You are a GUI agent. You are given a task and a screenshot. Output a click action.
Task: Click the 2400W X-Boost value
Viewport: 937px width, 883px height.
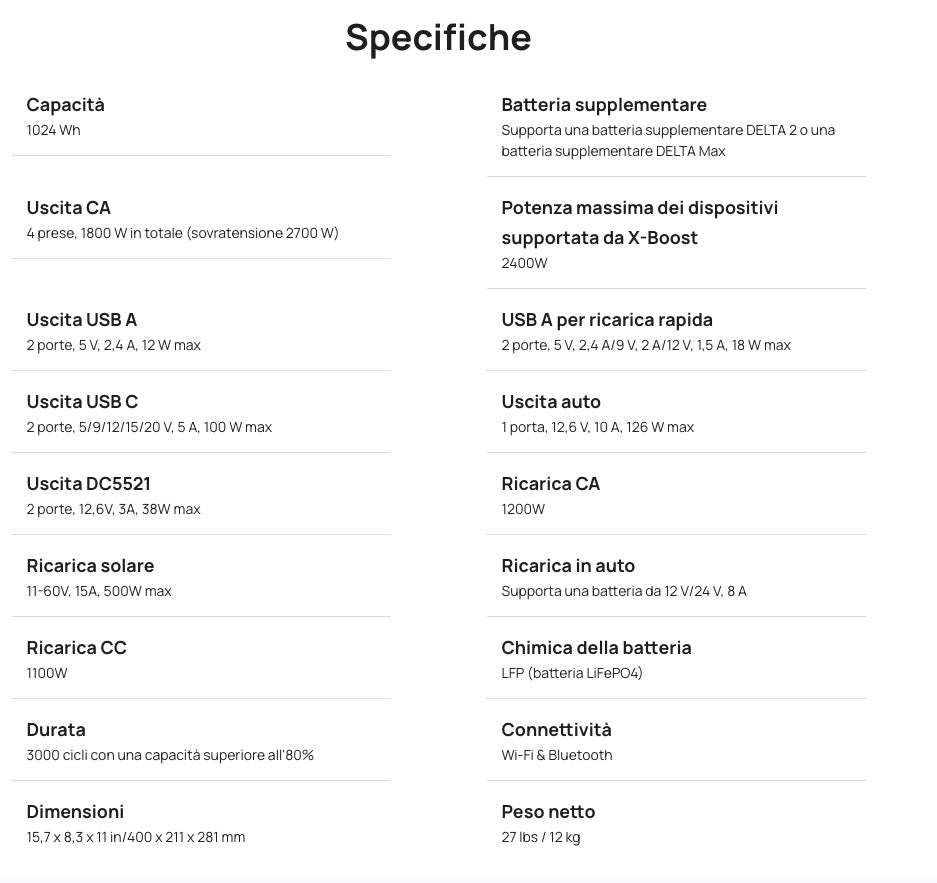click(x=524, y=263)
